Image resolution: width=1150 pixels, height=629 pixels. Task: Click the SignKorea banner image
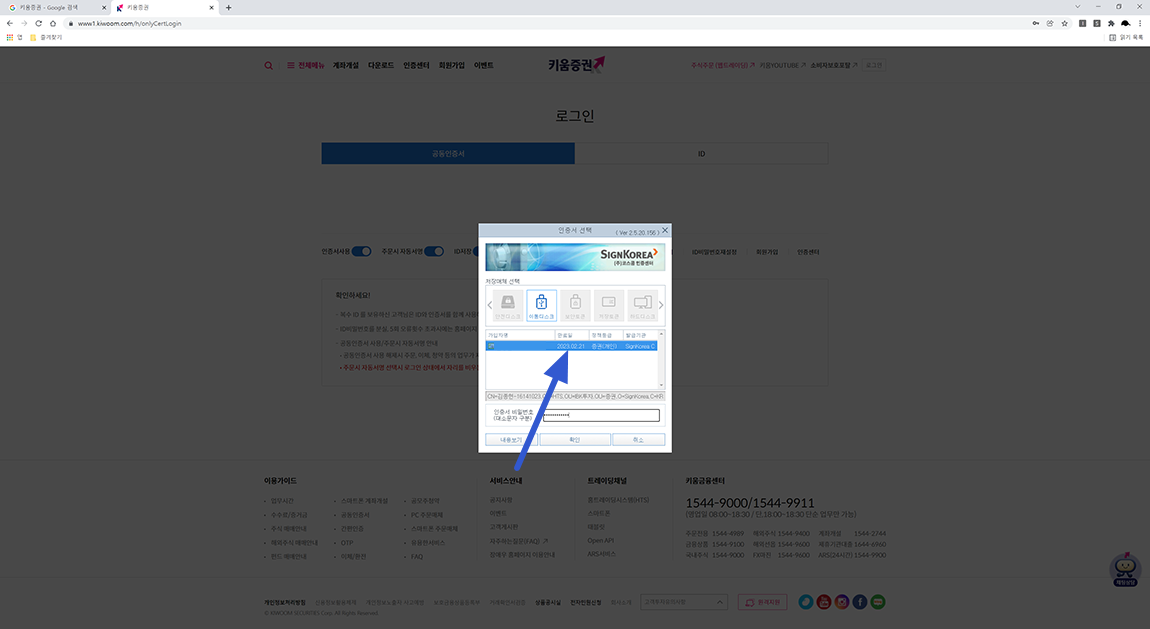coord(575,257)
